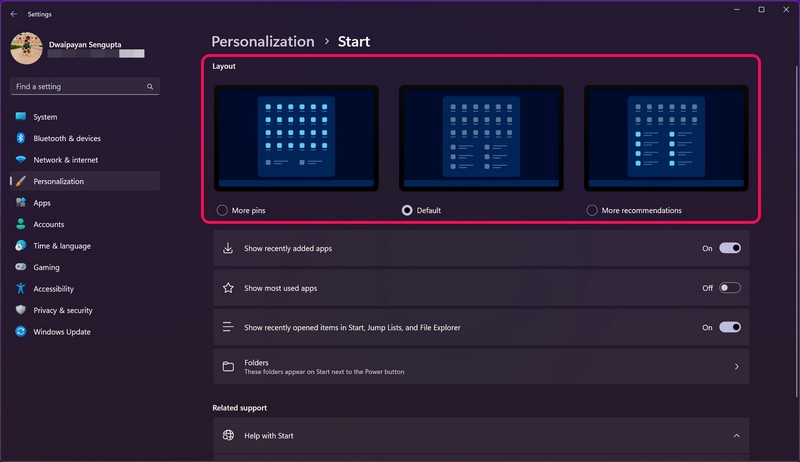Click the Personalization breadcrumb link

coord(263,42)
